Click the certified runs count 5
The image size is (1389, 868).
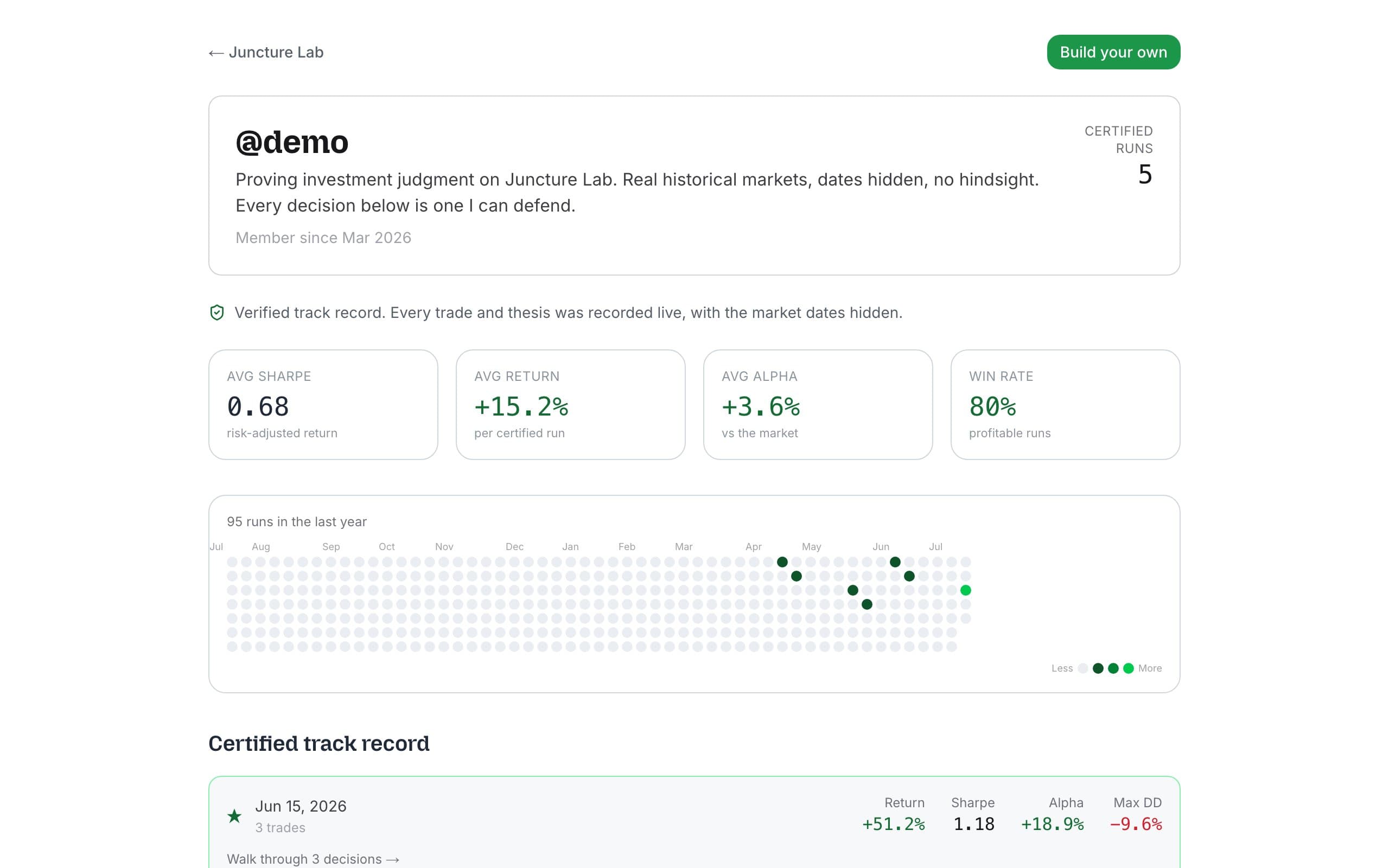coord(1145,175)
